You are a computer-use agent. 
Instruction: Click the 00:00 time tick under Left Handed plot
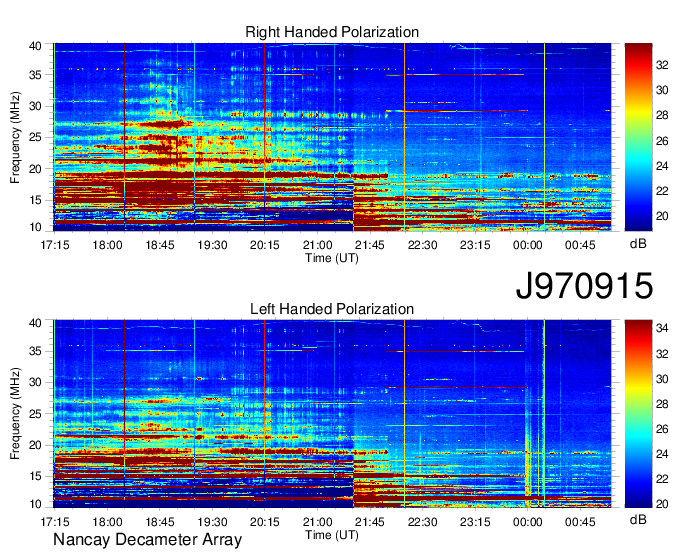pos(527,522)
